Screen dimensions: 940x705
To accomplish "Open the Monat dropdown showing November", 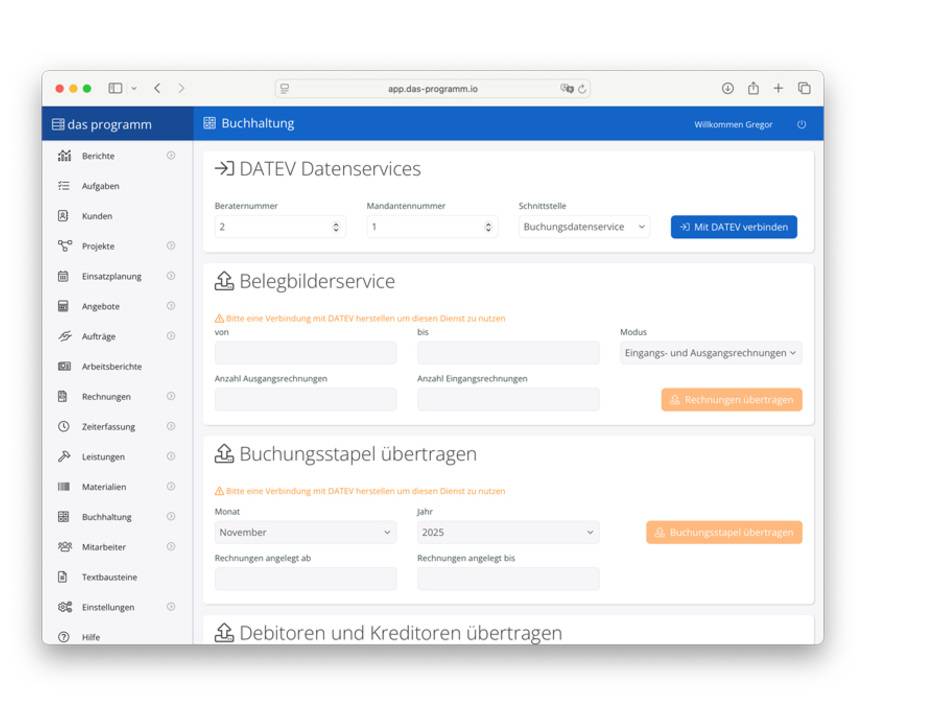I will pos(305,532).
